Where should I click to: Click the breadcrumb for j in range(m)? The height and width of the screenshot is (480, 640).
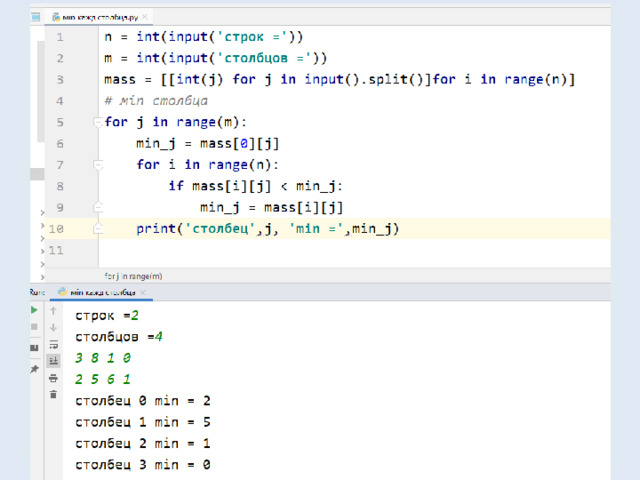click(133, 276)
